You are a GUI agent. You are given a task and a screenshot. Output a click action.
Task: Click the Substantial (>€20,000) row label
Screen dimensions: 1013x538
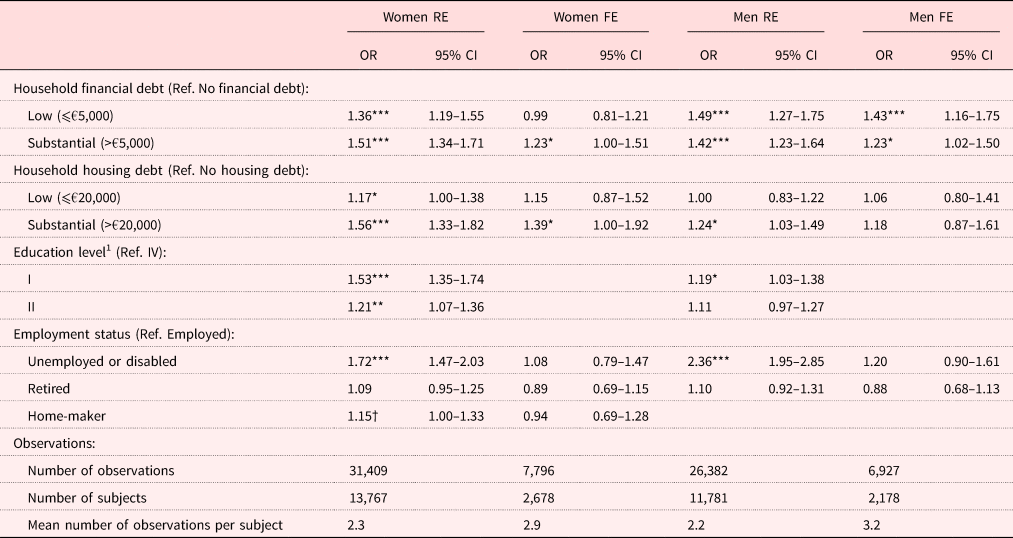click(x=95, y=225)
